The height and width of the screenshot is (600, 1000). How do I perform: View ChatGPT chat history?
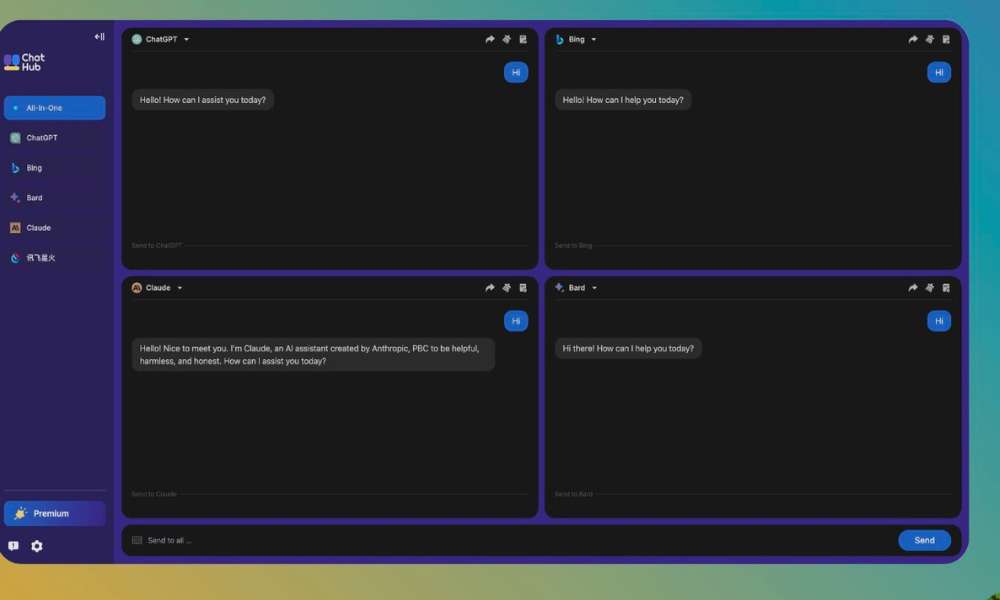pos(523,40)
